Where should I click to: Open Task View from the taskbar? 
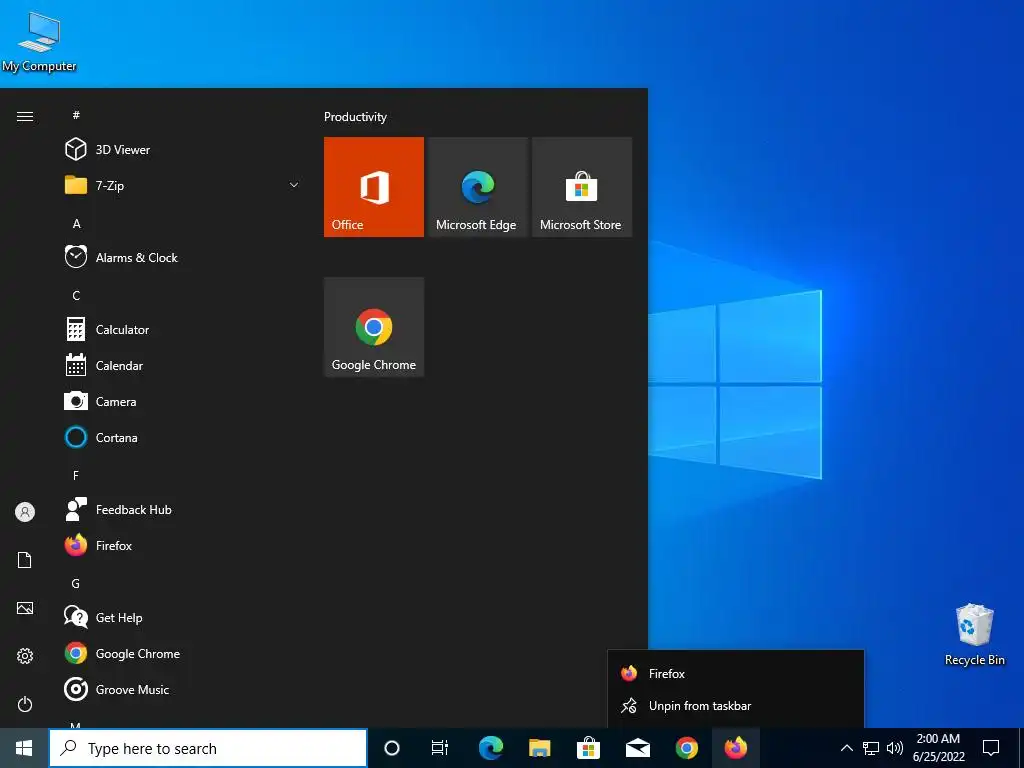click(440, 748)
